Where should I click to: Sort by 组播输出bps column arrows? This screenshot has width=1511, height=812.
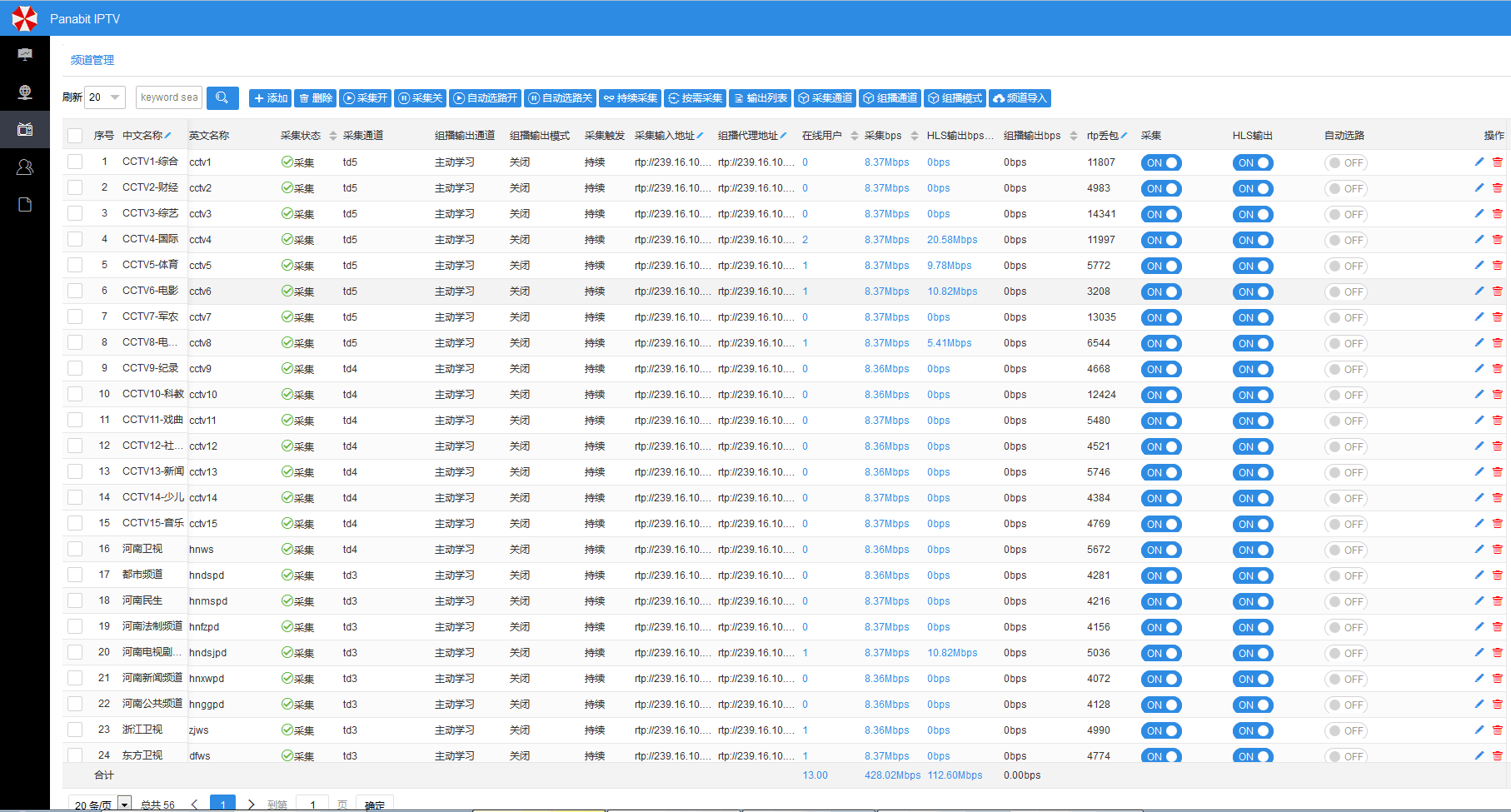coord(1073,136)
